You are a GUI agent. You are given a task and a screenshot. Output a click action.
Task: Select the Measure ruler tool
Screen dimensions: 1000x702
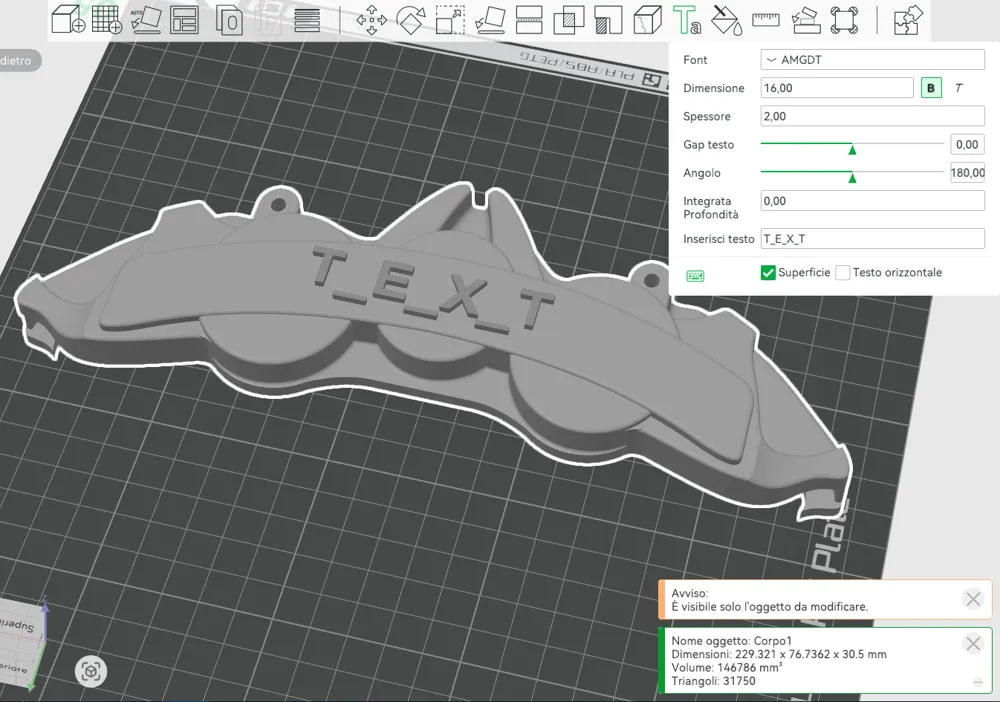(x=765, y=20)
